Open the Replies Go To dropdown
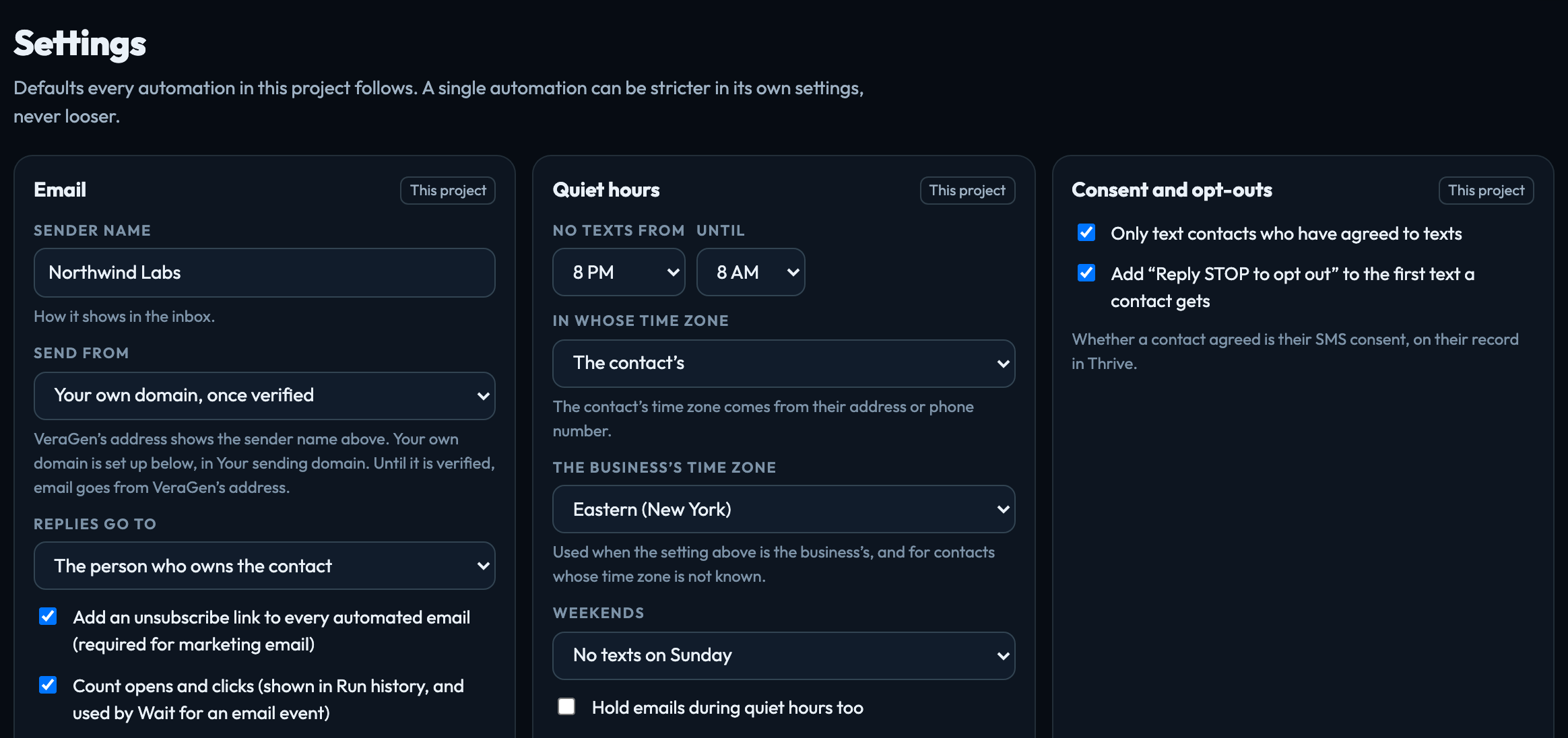This screenshot has width=1568, height=738. click(x=265, y=566)
